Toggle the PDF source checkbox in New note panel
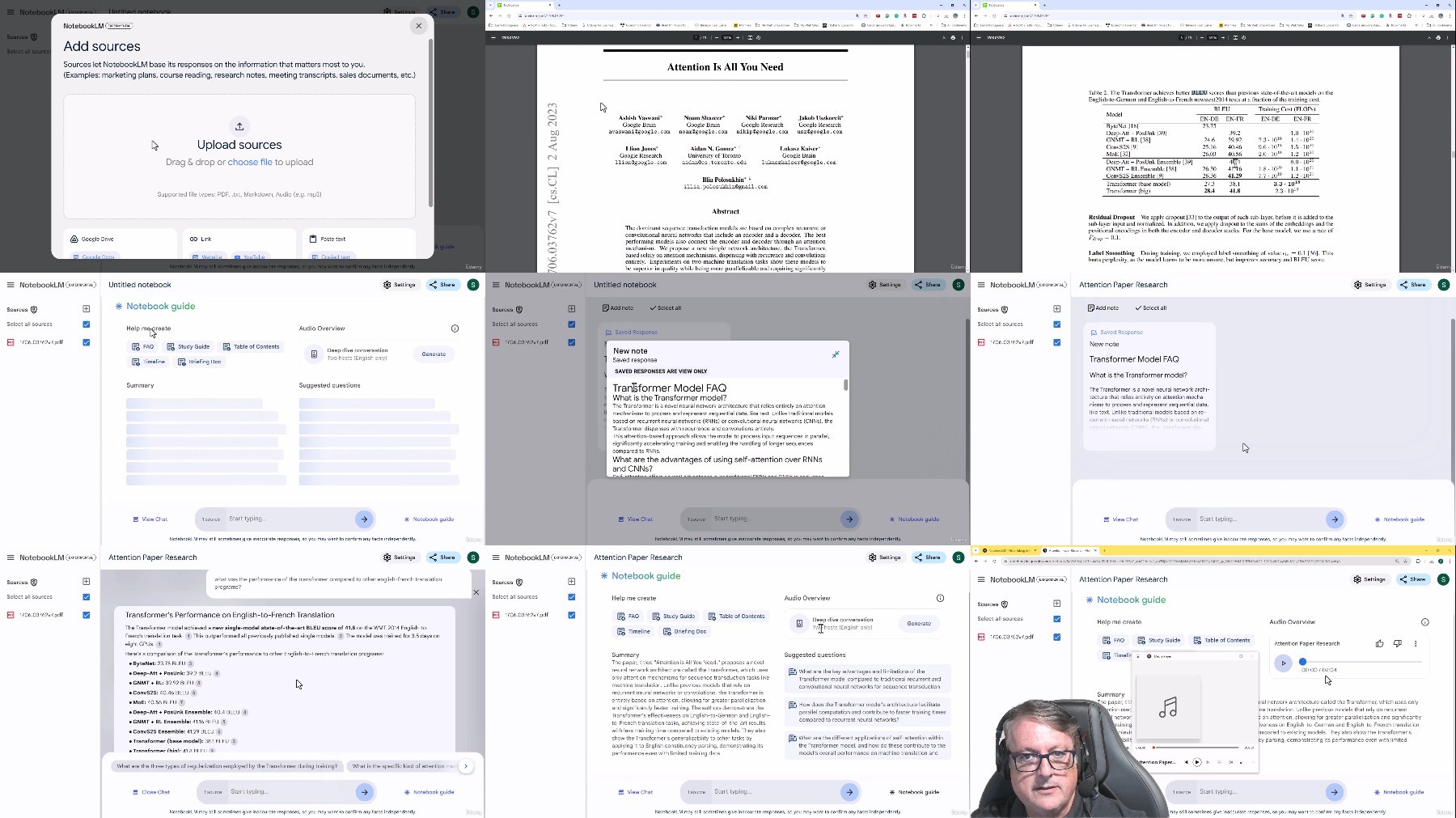This screenshot has height=818, width=1456. 571,342
